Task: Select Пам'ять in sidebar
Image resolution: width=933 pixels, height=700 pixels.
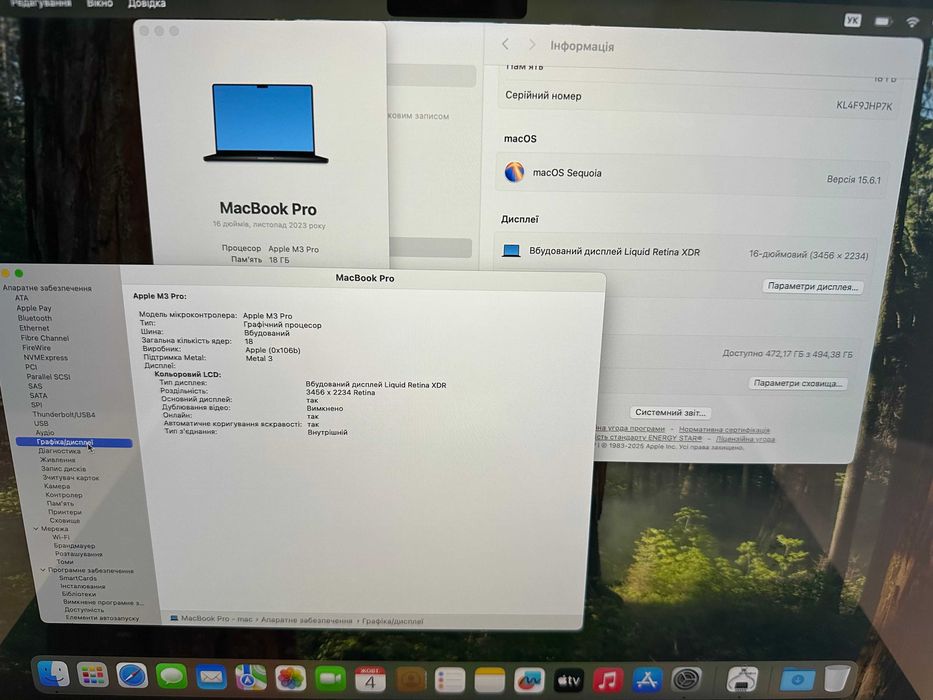Action: tap(60, 503)
